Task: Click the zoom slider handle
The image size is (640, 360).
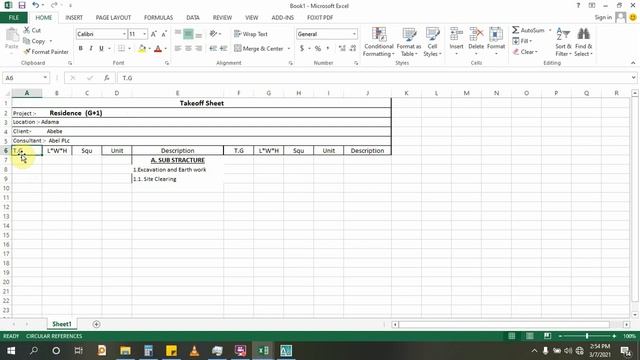Action: (587, 336)
